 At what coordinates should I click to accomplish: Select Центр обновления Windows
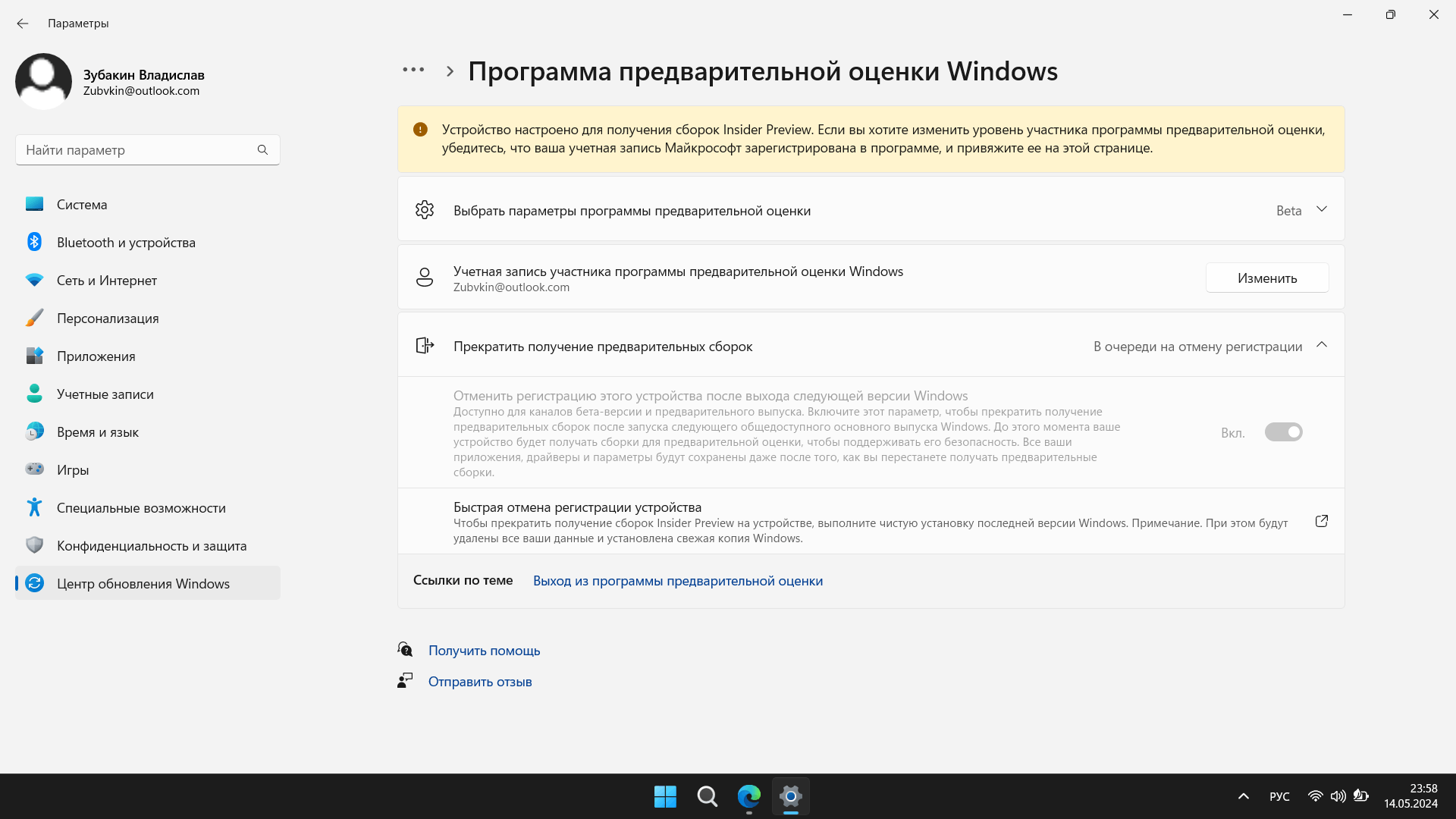tap(148, 583)
